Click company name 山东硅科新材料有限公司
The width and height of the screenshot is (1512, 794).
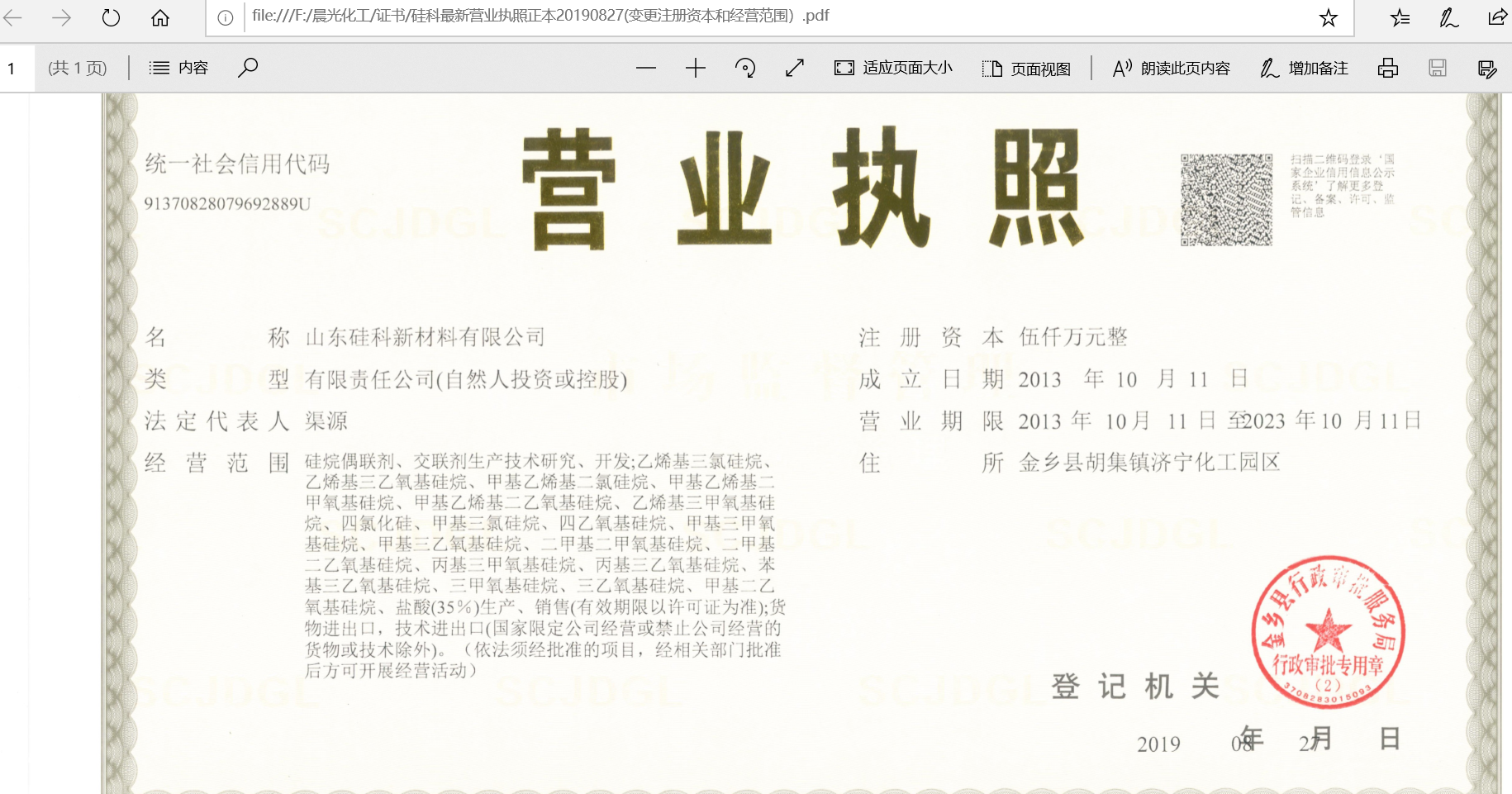(426, 337)
